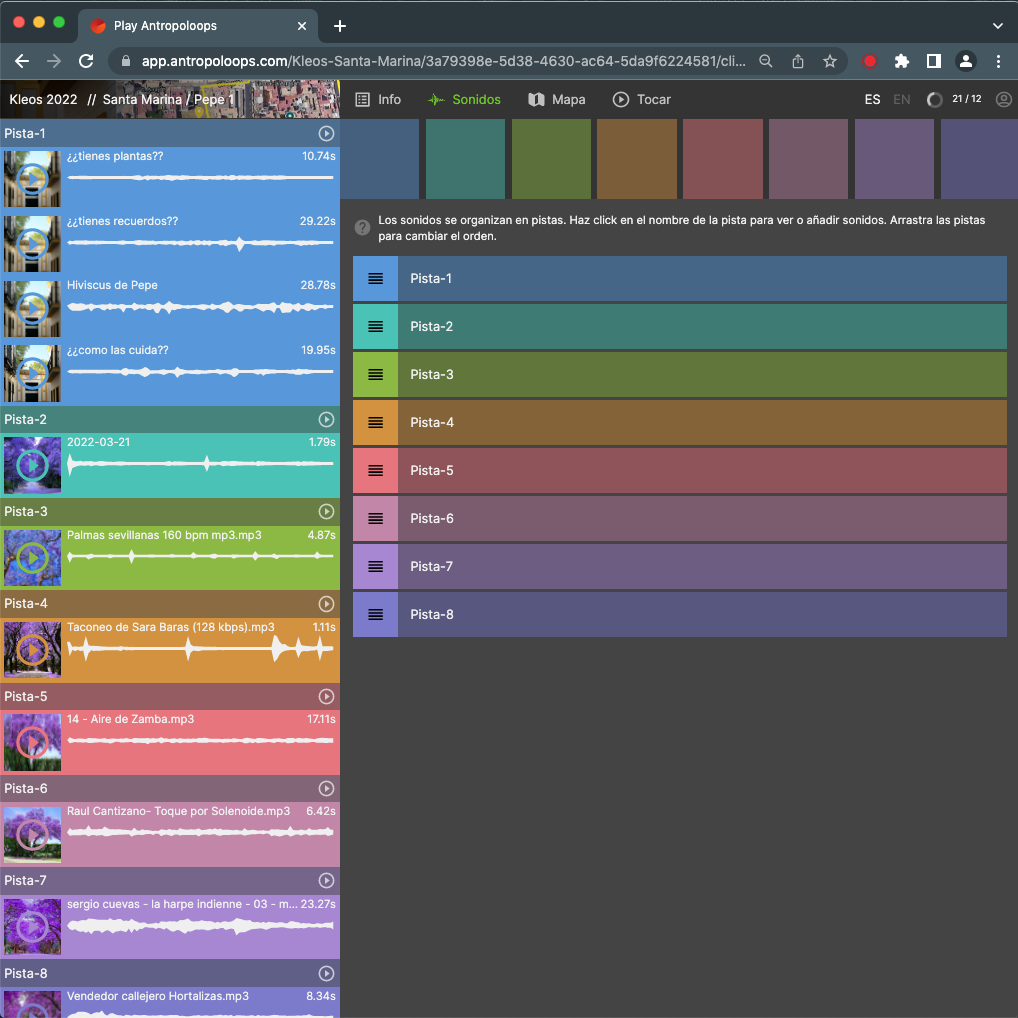The width and height of the screenshot is (1018, 1018).
Task: Play the '¿¿tienes plantas??' sound clip
Action: [33, 179]
